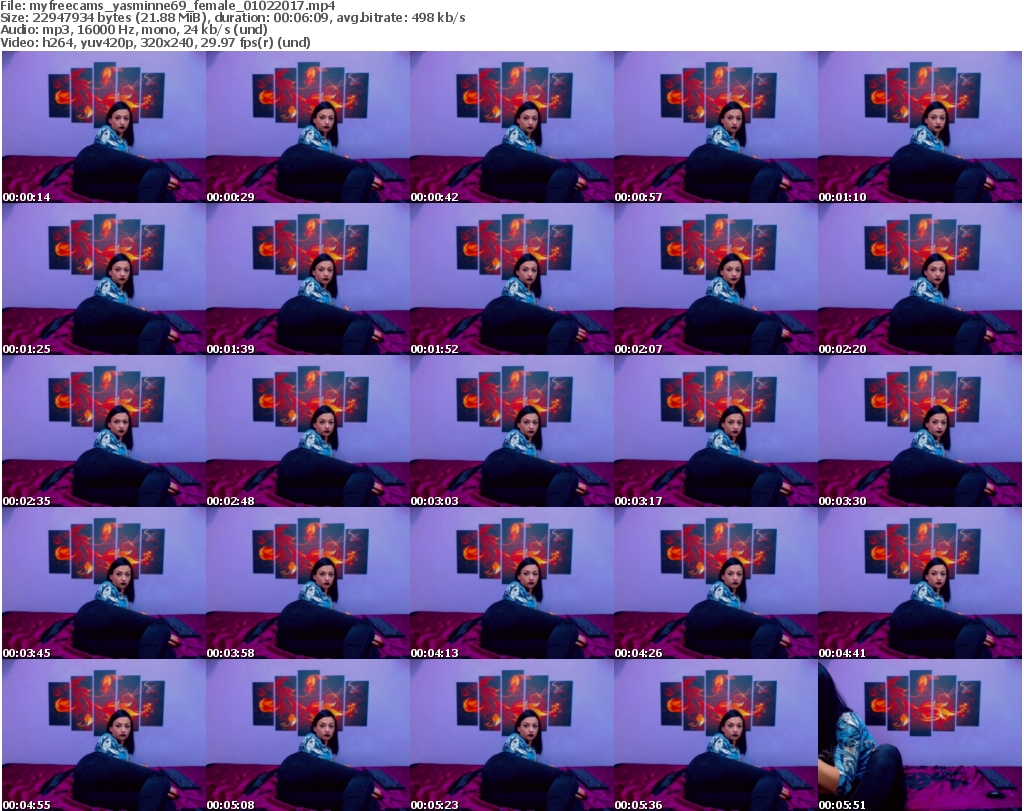Select the thumbnail frame stamped 00:04:41
The height and width of the screenshot is (811, 1024).
tap(920, 583)
